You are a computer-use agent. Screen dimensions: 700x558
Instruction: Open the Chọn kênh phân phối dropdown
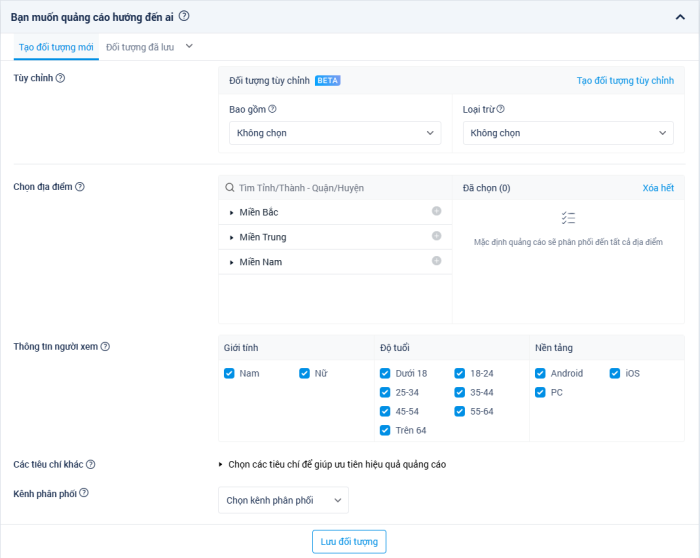[x=283, y=500]
